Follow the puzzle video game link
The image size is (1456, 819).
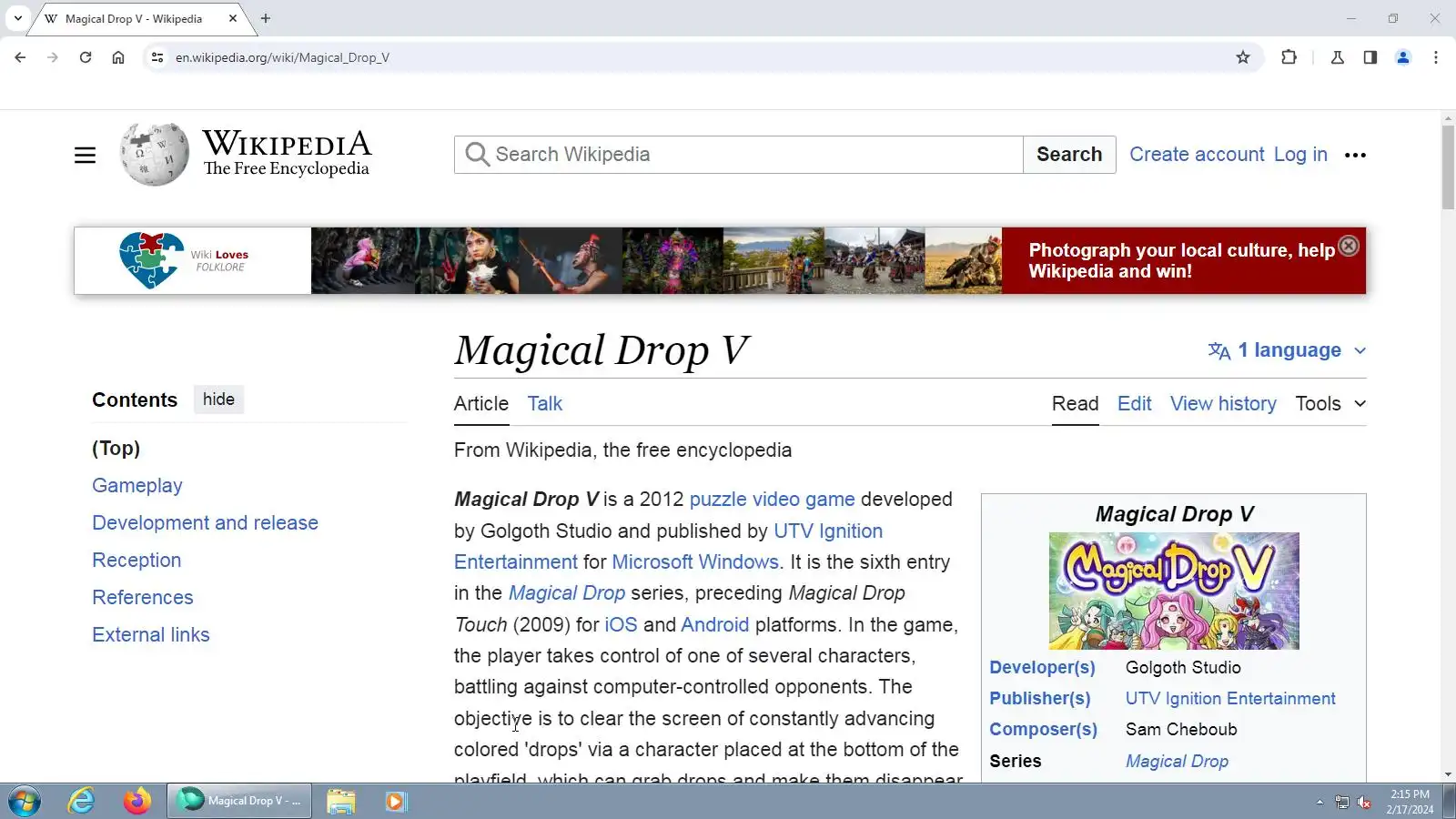773,500
